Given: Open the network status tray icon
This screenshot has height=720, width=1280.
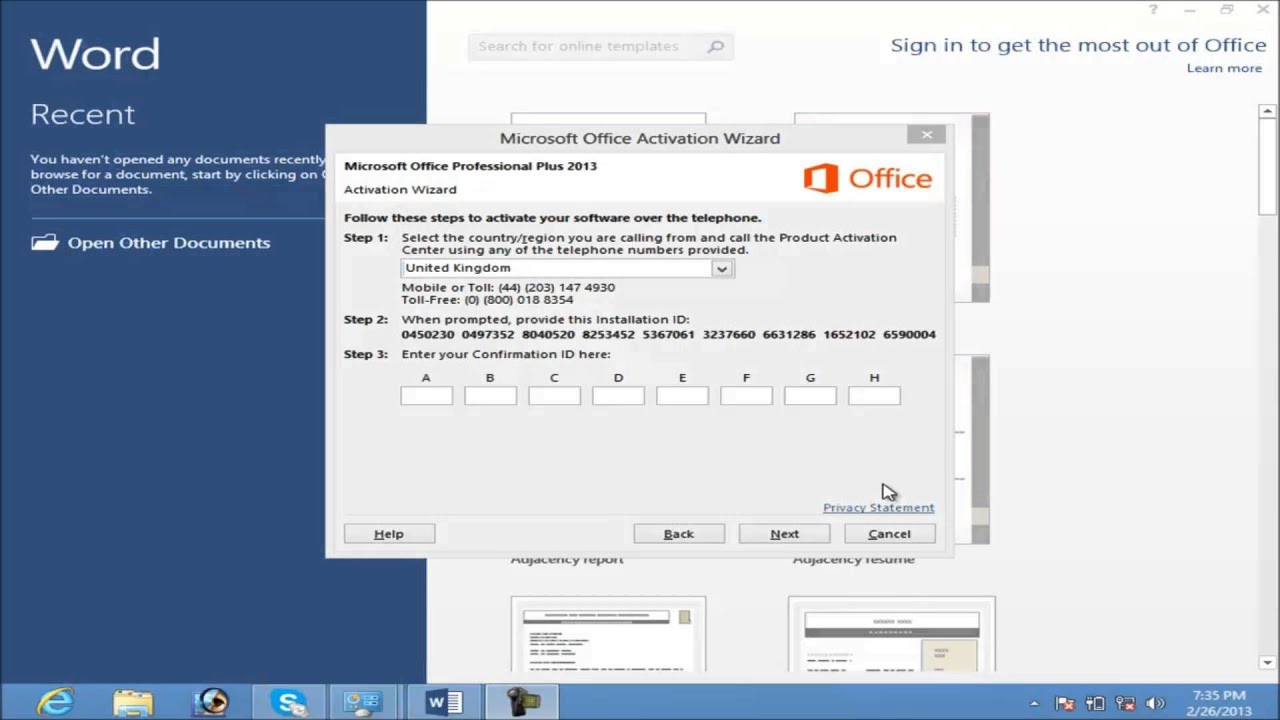Looking at the screenshot, I should tap(1125, 703).
